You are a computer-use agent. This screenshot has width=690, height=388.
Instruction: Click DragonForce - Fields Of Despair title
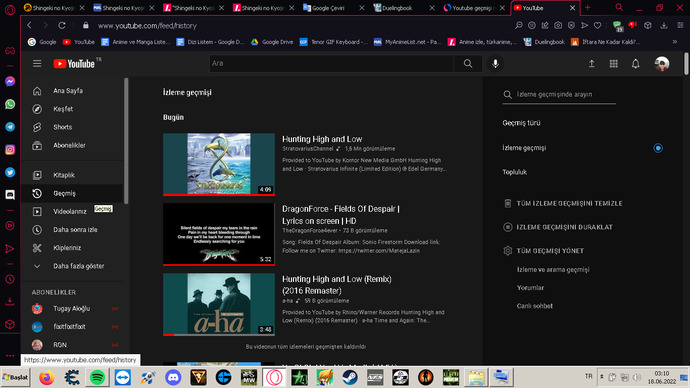coord(341,215)
